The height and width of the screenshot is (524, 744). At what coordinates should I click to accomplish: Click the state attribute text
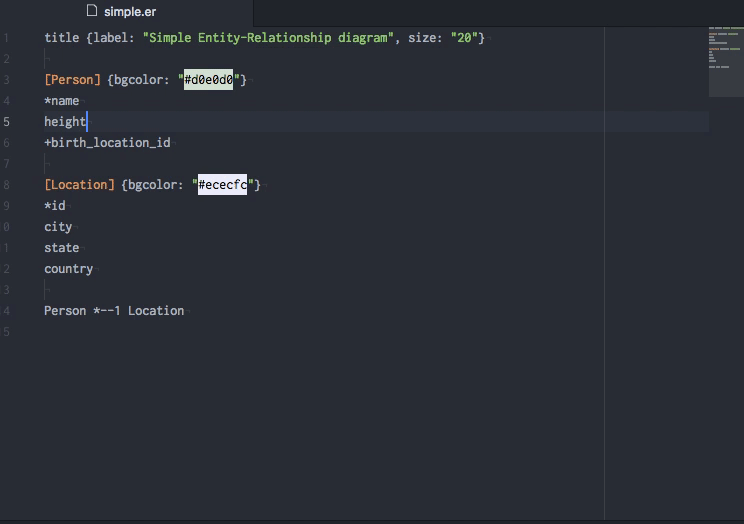click(x=61, y=248)
